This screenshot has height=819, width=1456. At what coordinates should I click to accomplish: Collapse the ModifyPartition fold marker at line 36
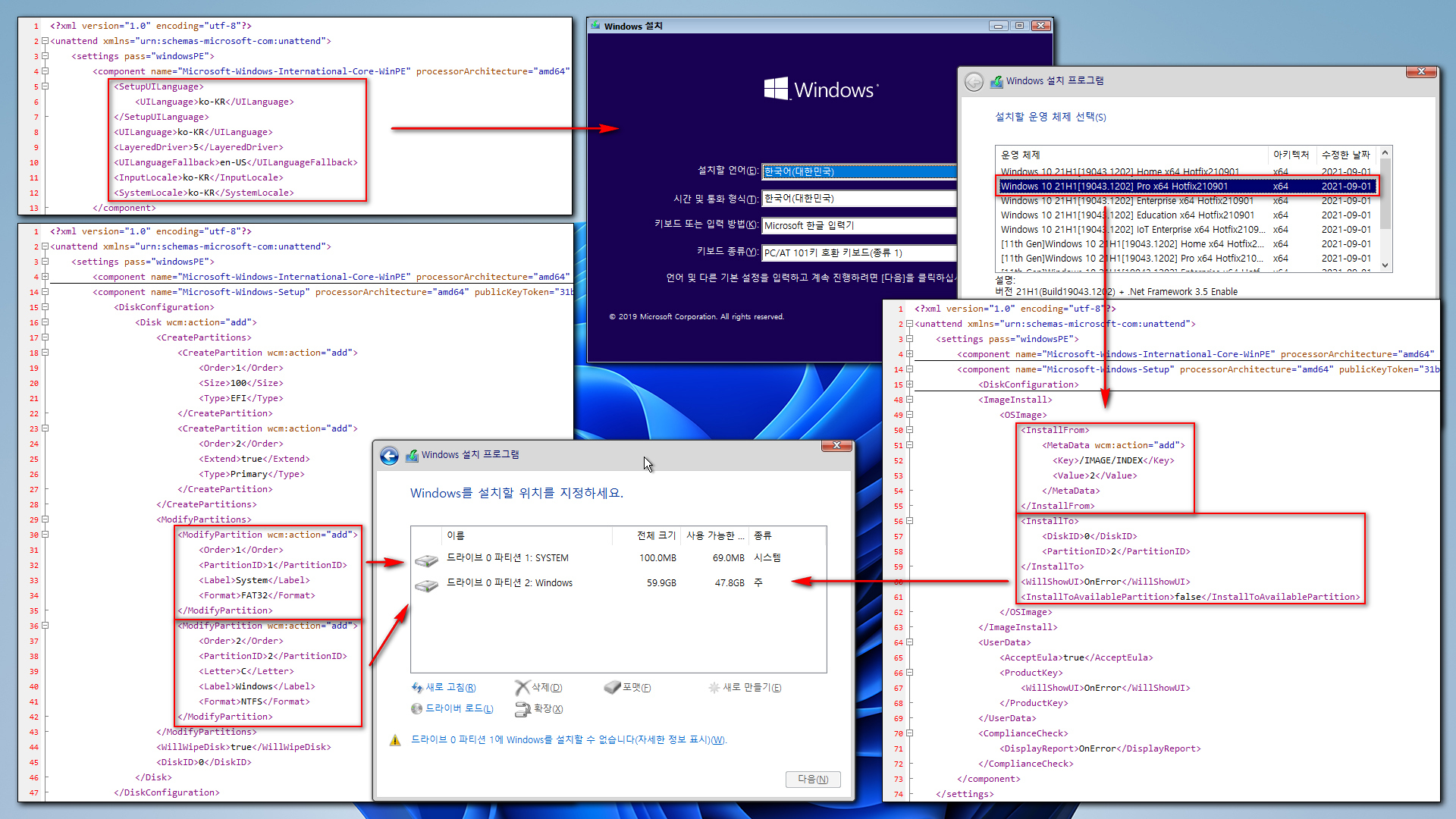pos(45,626)
